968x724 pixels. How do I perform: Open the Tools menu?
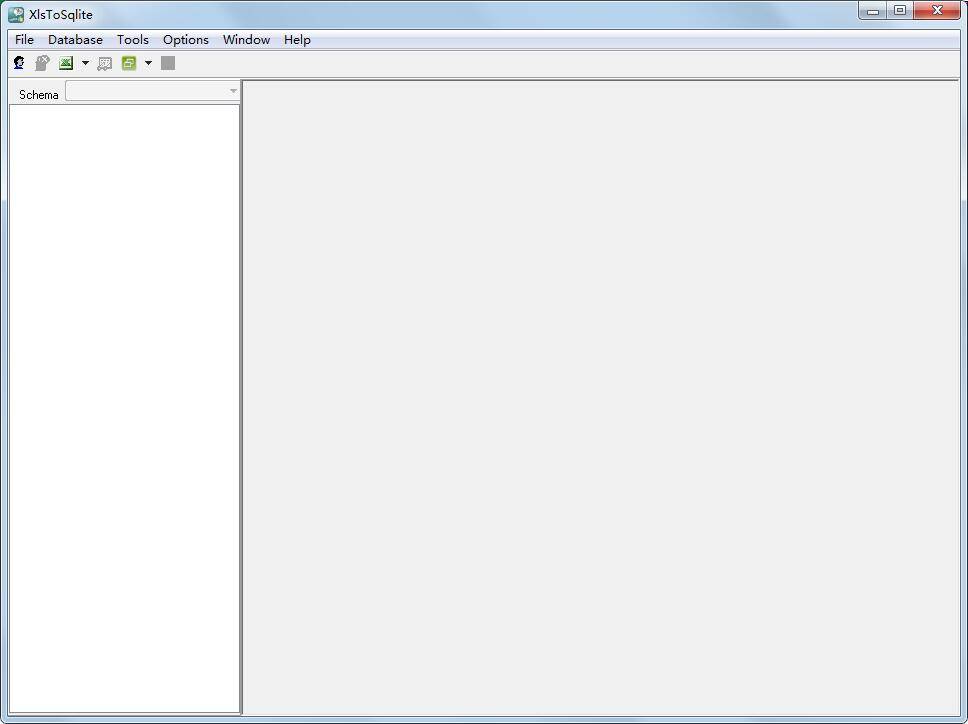pos(132,39)
